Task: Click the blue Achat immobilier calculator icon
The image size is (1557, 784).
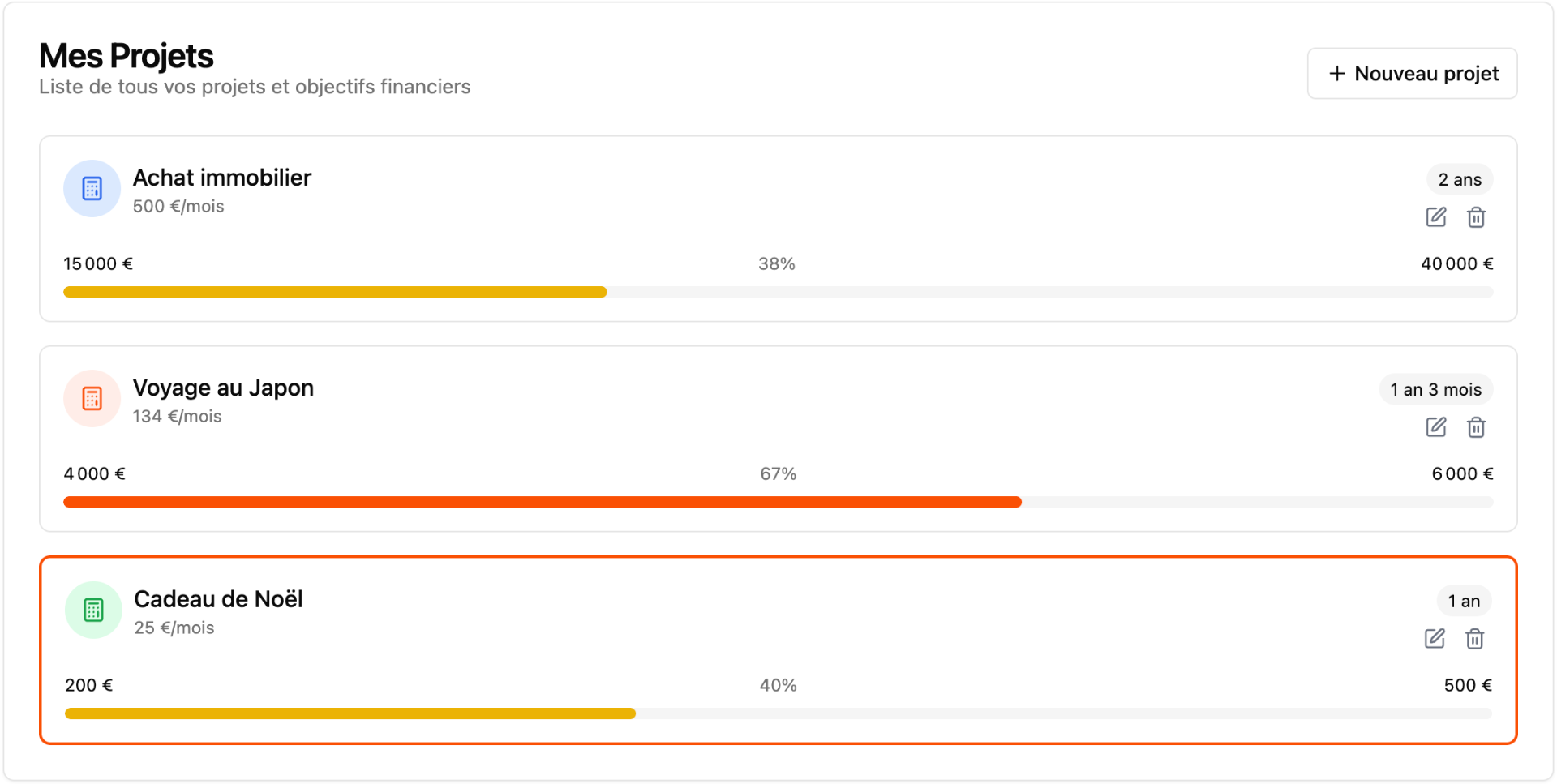Action: [92, 189]
